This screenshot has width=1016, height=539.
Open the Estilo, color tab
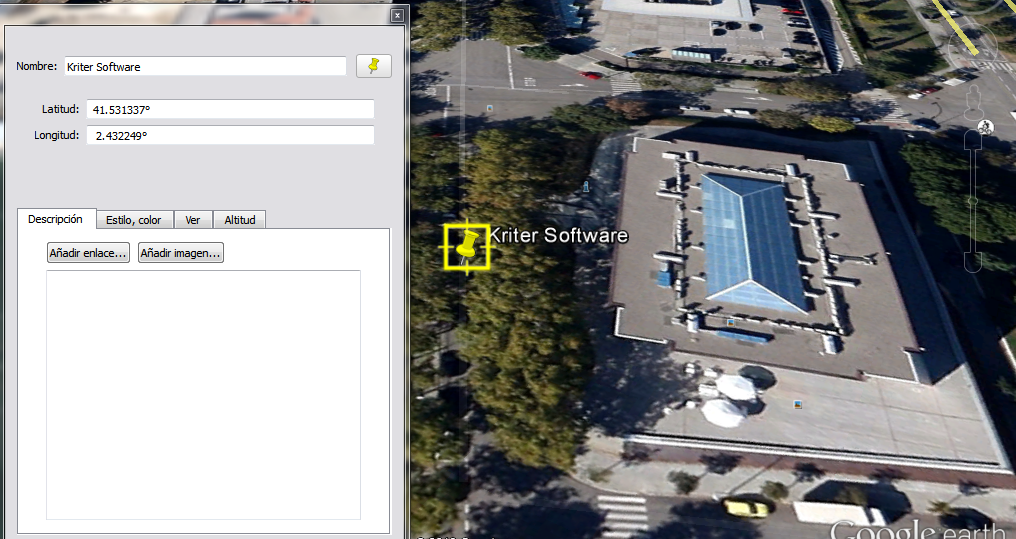pos(133,220)
